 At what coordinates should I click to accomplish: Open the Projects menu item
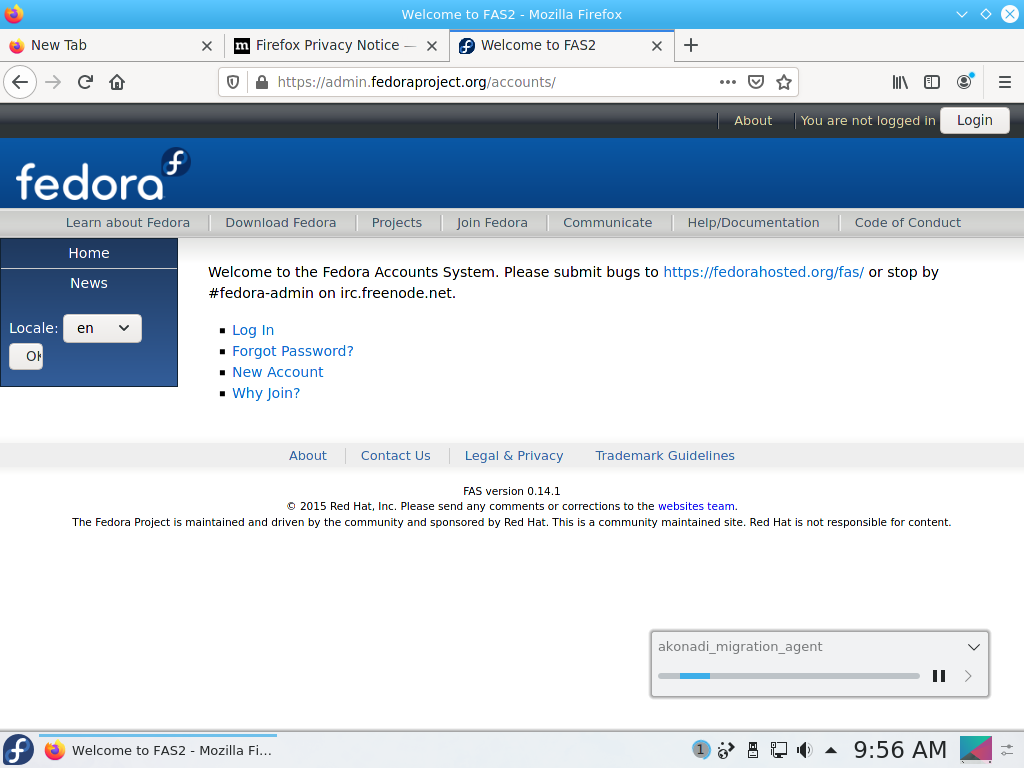click(397, 223)
